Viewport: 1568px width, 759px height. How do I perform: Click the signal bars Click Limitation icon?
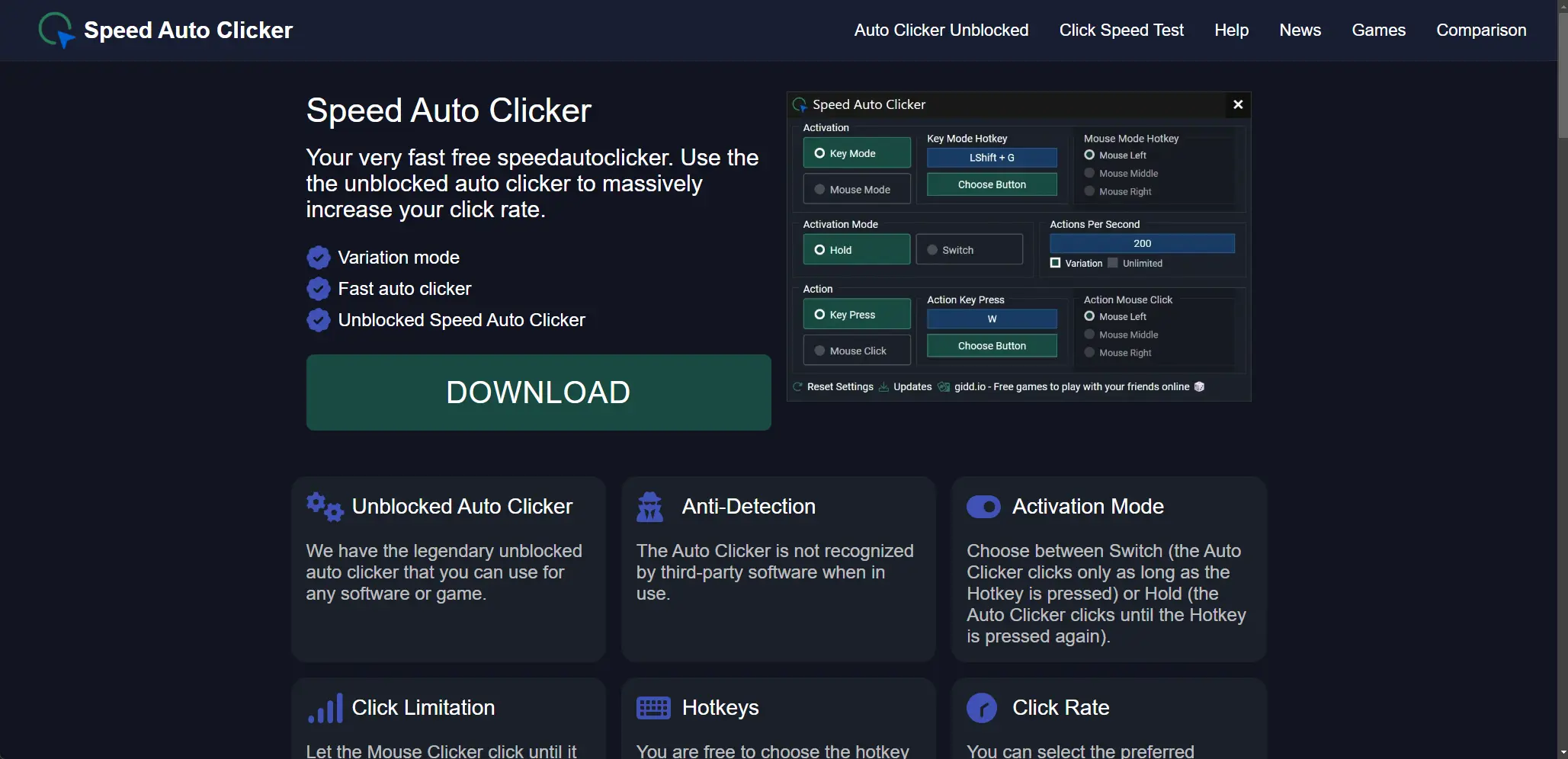(x=325, y=708)
